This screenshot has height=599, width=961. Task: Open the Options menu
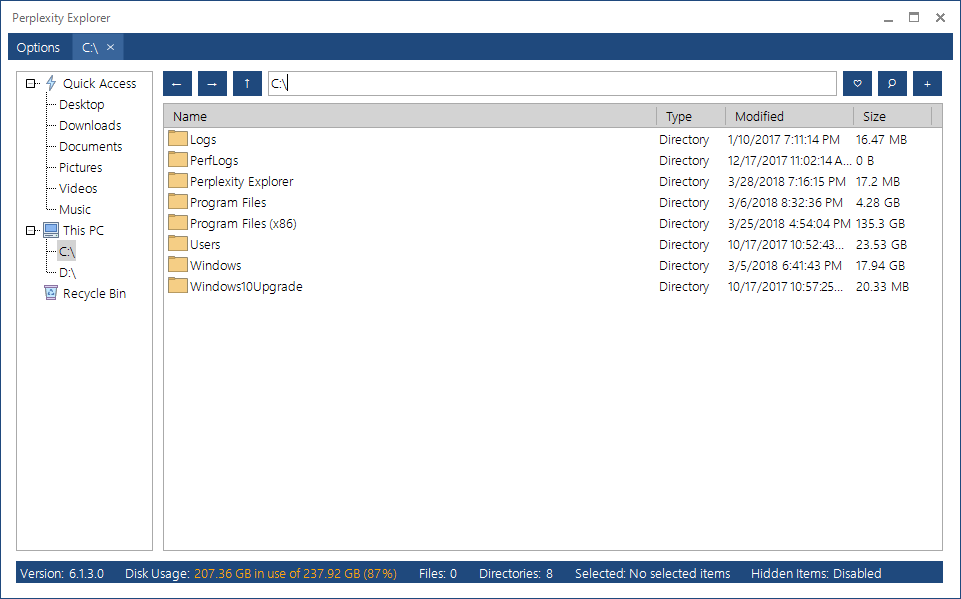(39, 47)
